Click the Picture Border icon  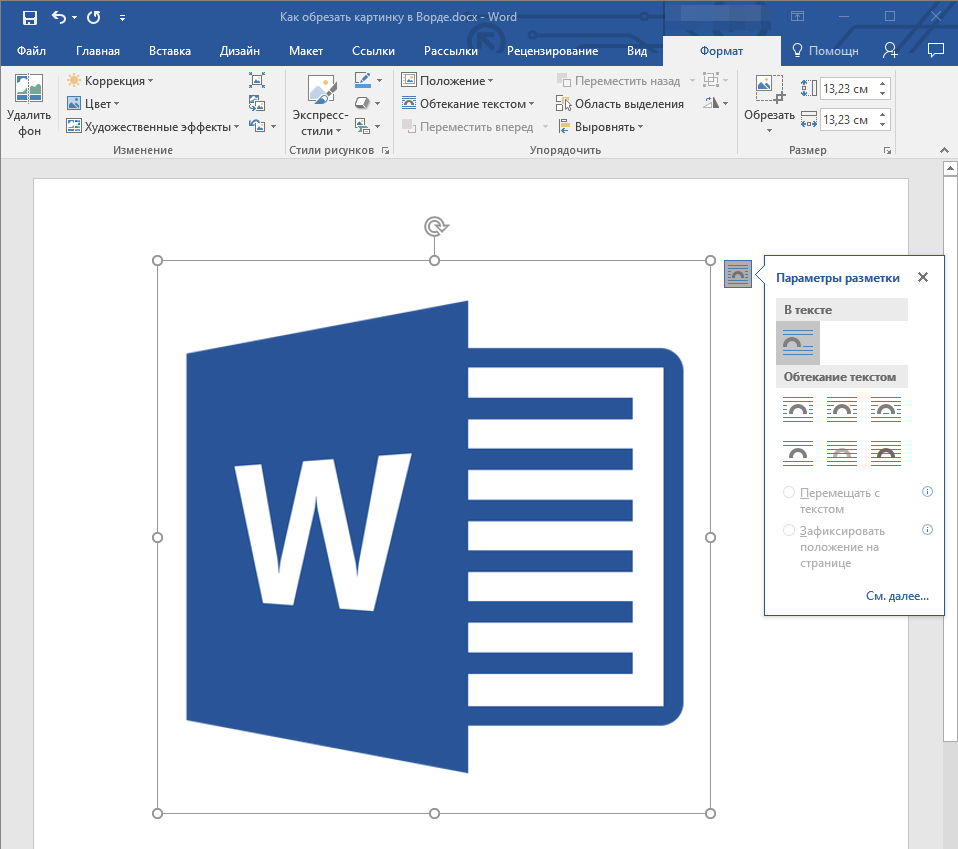pos(363,79)
